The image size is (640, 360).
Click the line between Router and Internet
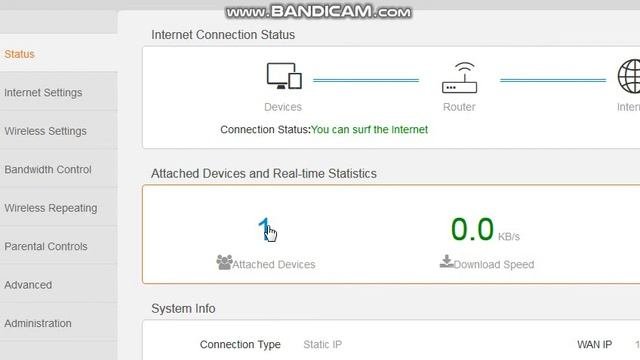click(553, 80)
